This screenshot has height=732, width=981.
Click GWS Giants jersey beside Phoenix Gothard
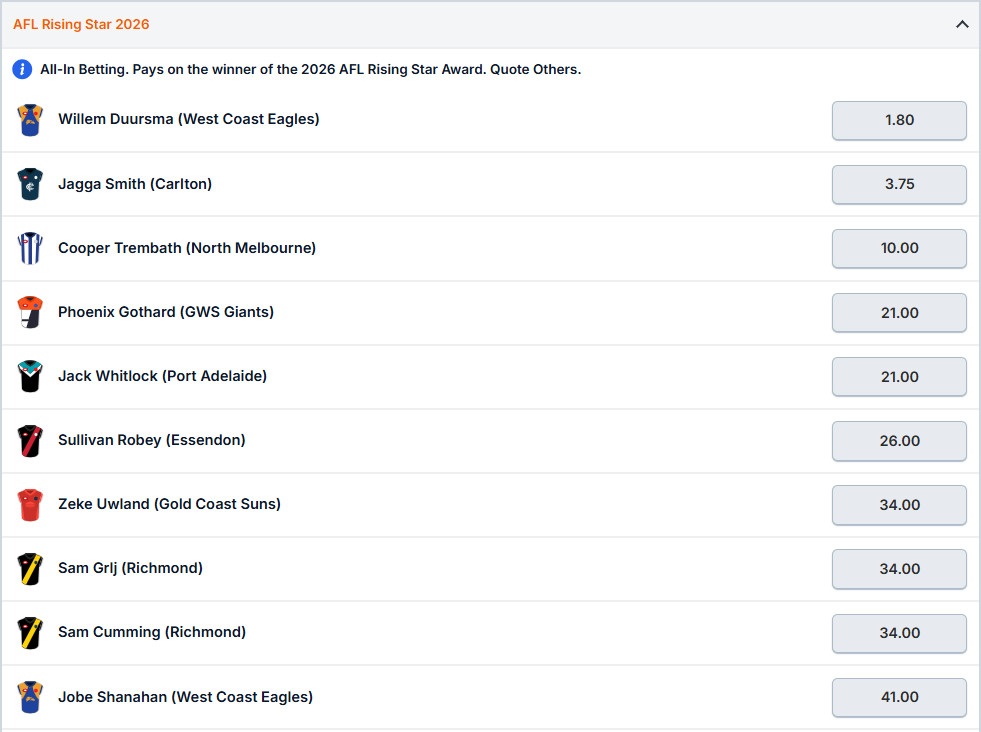pyautogui.click(x=30, y=312)
